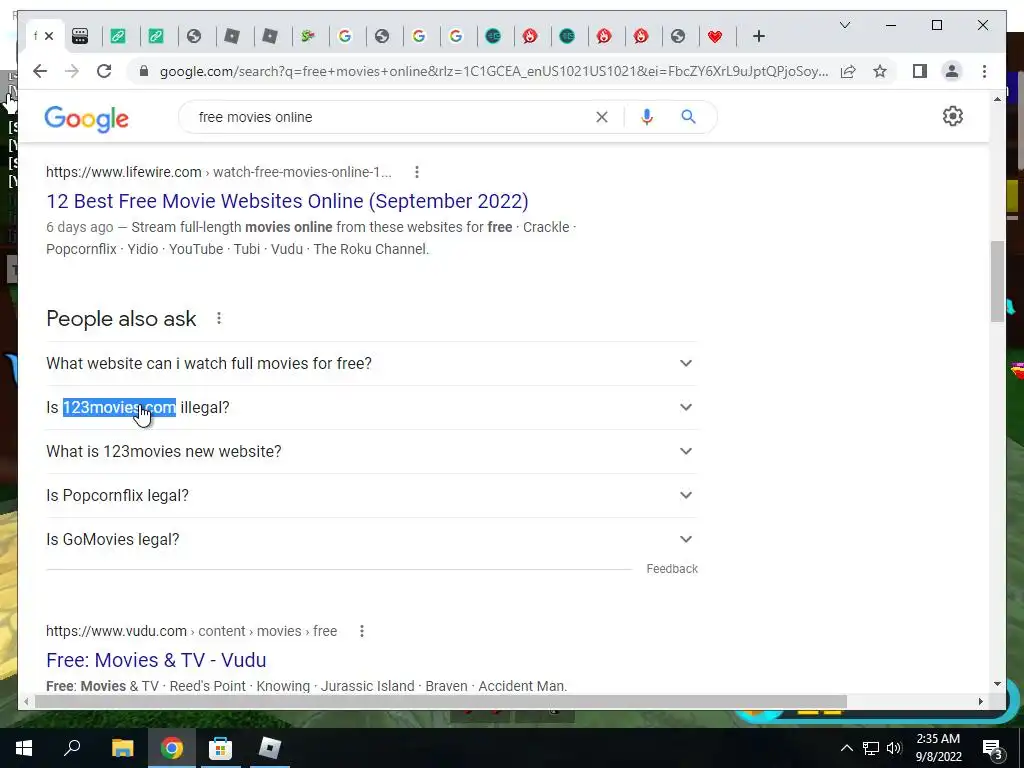
Task: Click the Google logo
Action: pos(86,119)
